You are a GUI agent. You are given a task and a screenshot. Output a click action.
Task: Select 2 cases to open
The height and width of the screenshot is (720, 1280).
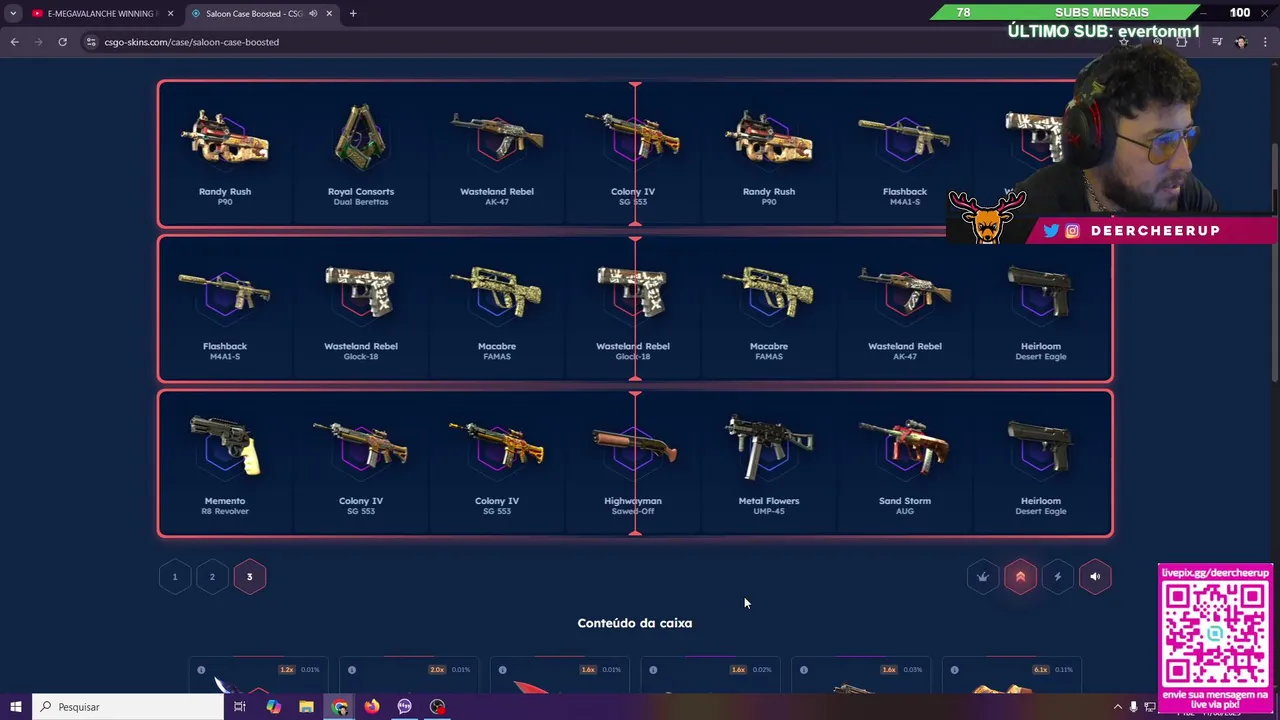(x=212, y=576)
